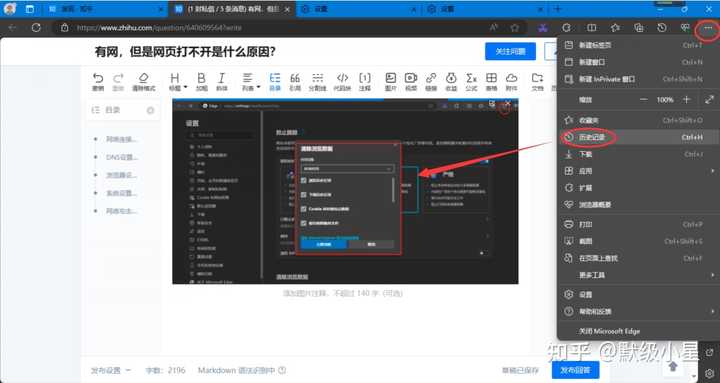Click the Undo (撤销) editor button
The image size is (720, 383).
[x=98, y=82]
